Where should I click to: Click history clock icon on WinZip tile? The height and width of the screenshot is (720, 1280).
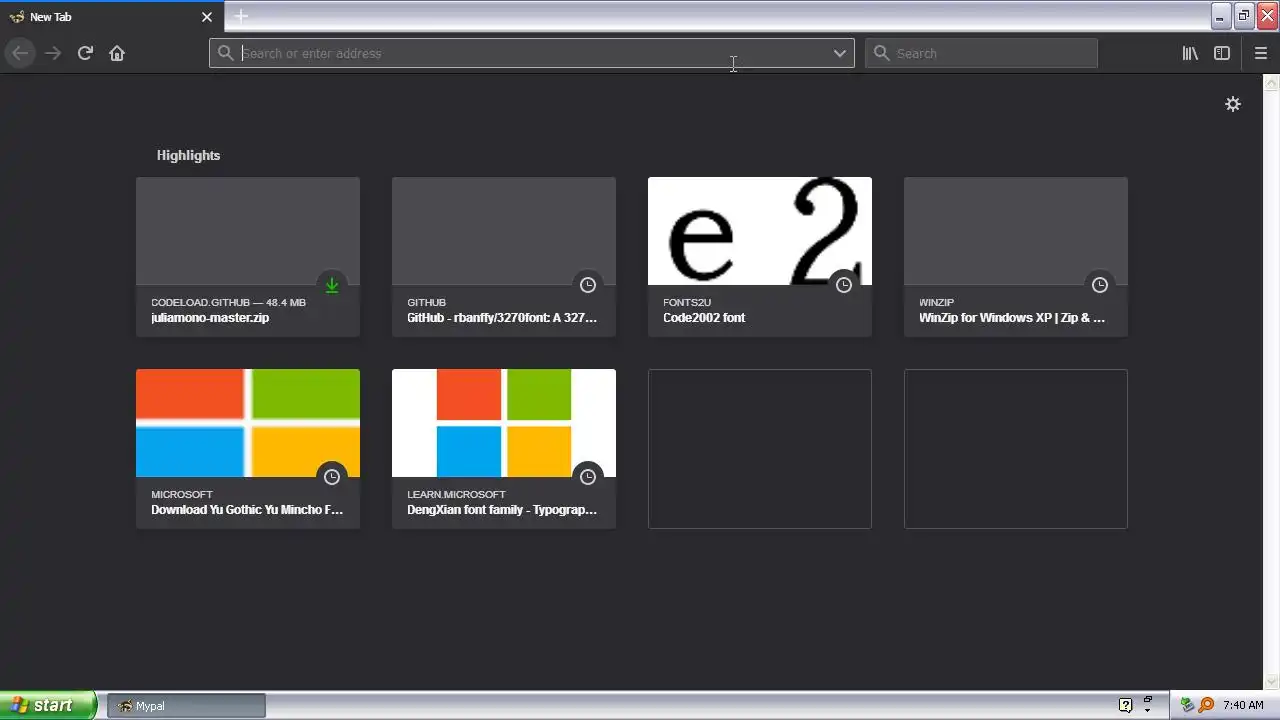[1100, 285]
